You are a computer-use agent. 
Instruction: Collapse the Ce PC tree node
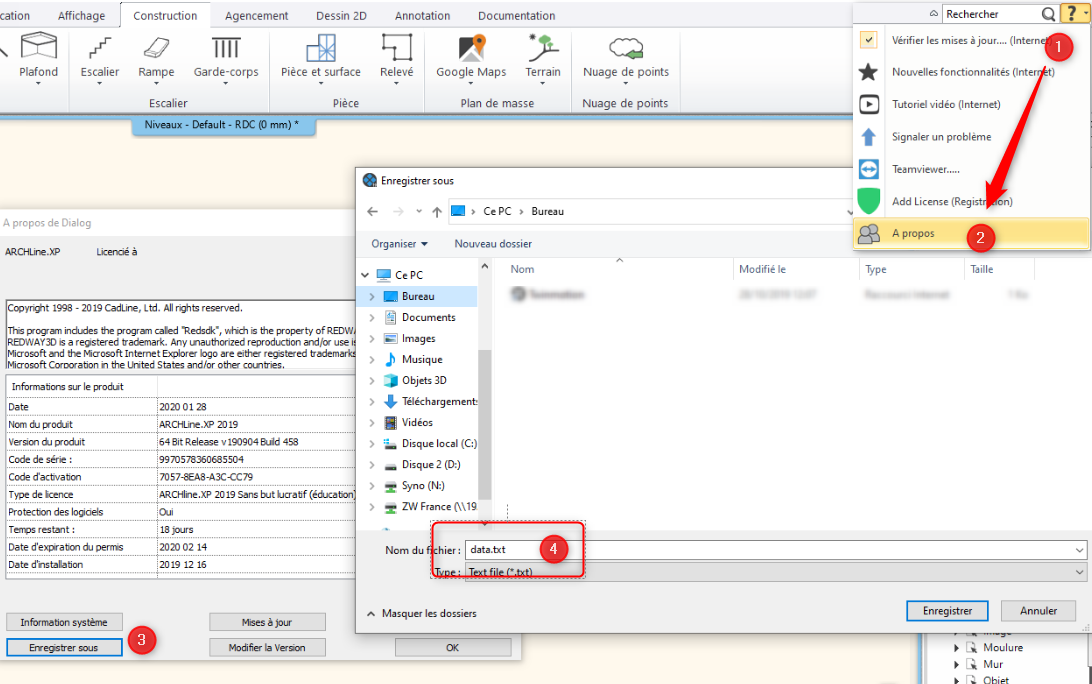click(366, 275)
